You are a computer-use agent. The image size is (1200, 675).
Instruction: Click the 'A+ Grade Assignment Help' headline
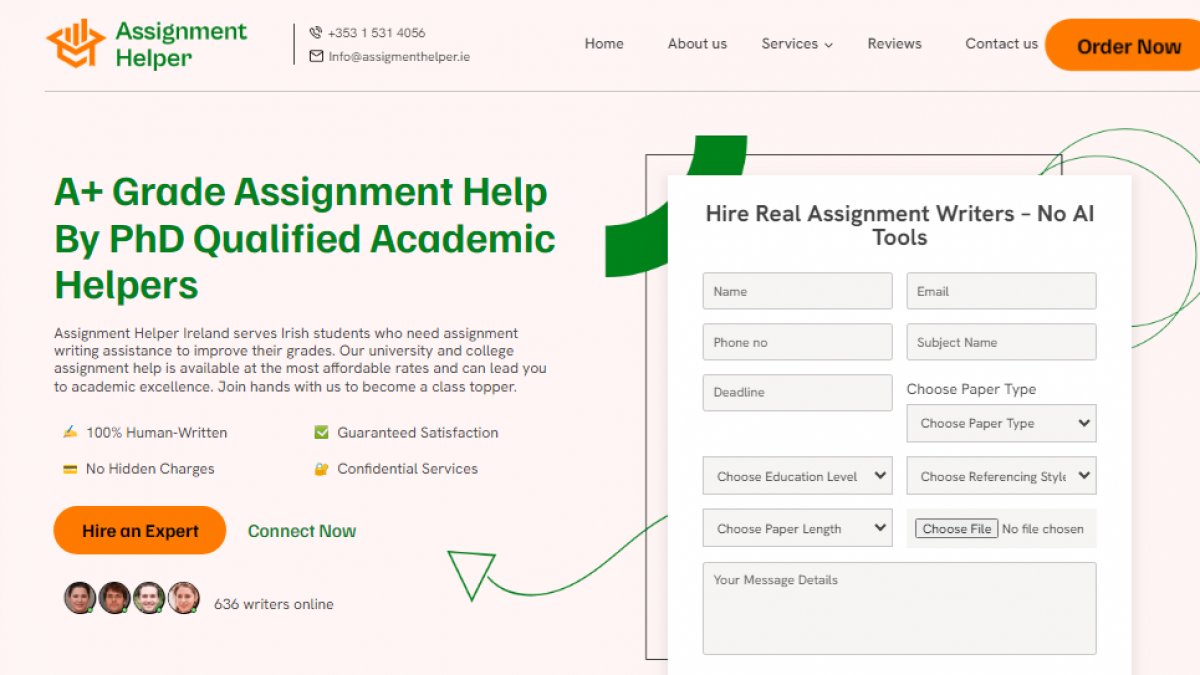coord(305,238)
